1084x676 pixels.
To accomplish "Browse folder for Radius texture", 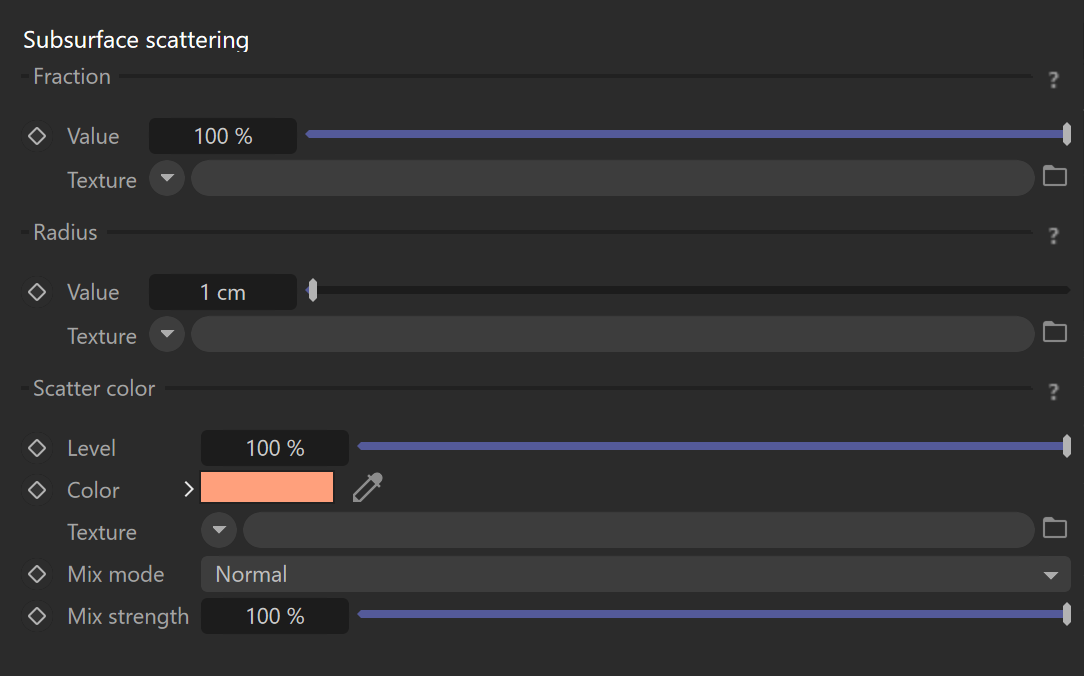I will pos(1054,332).
